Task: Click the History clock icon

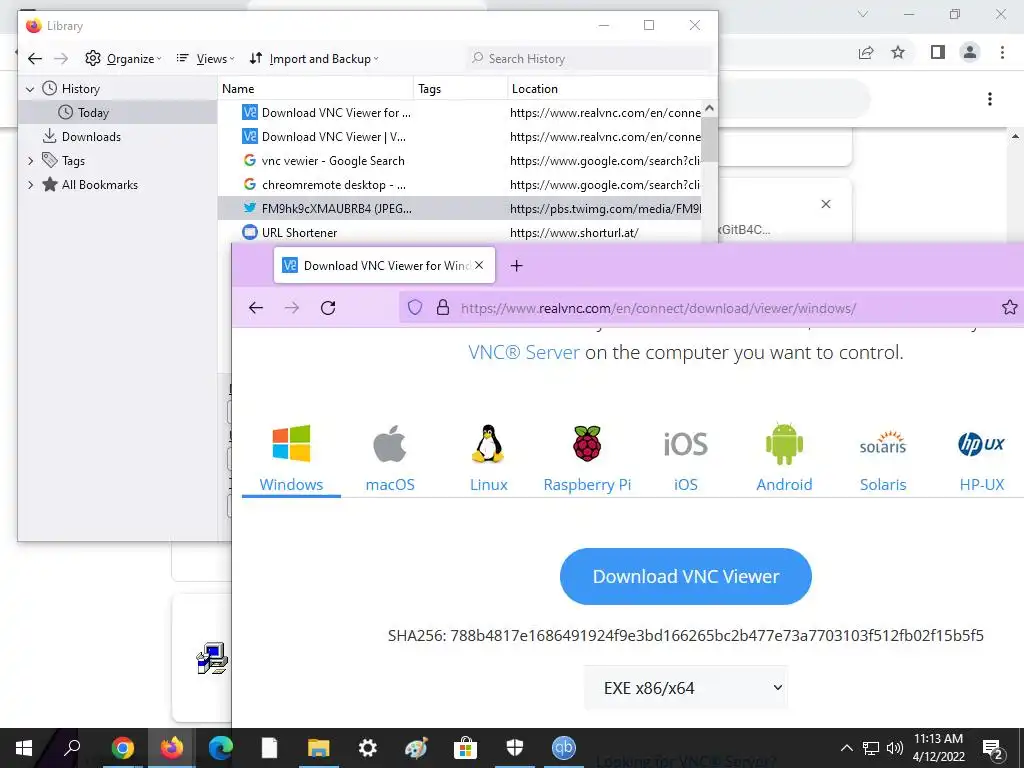Action: [x=50, y=88]
